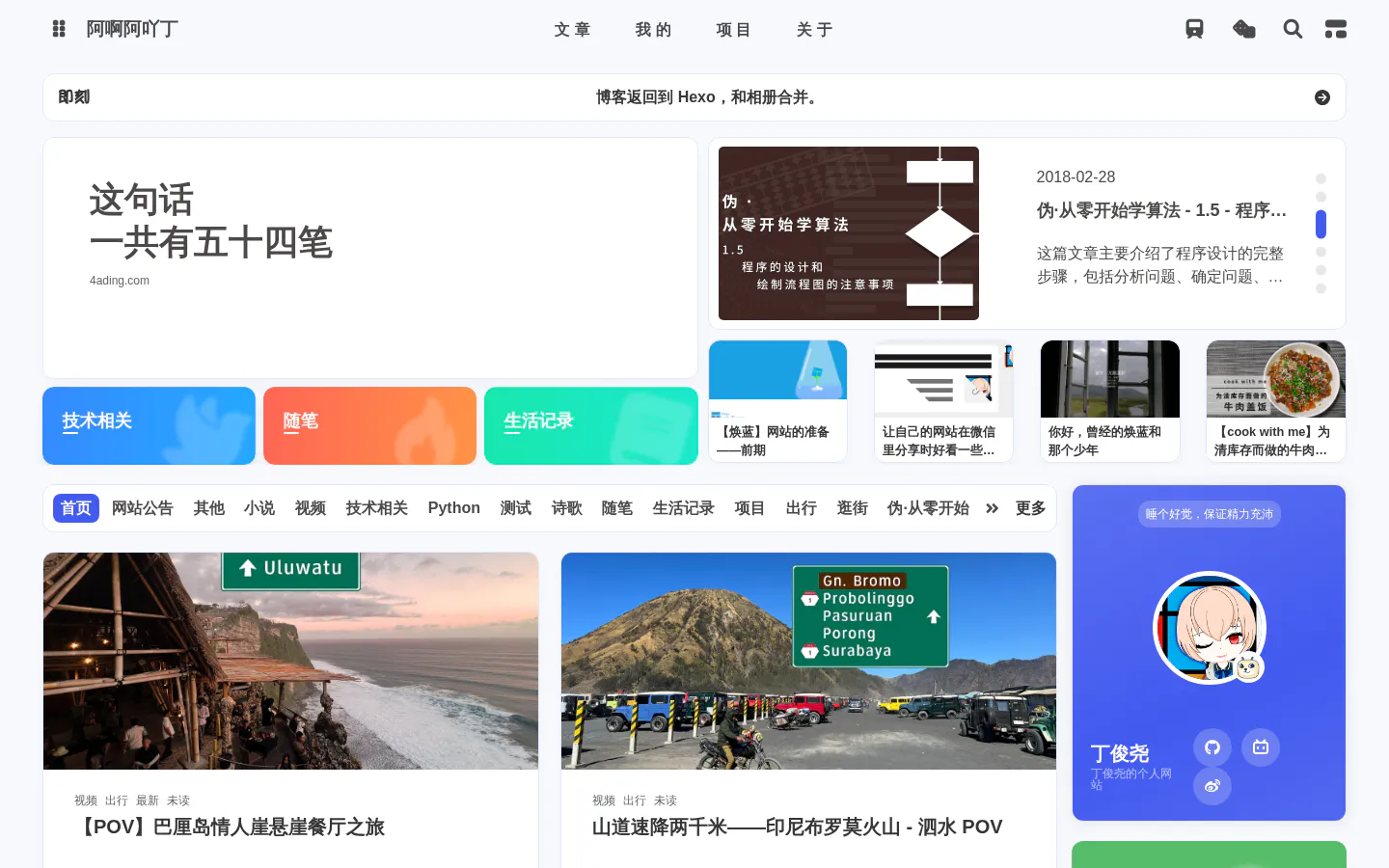
Task: Open the 伪·从零开始学算法 1.5 carousel cover
Action: click(849, 233)
